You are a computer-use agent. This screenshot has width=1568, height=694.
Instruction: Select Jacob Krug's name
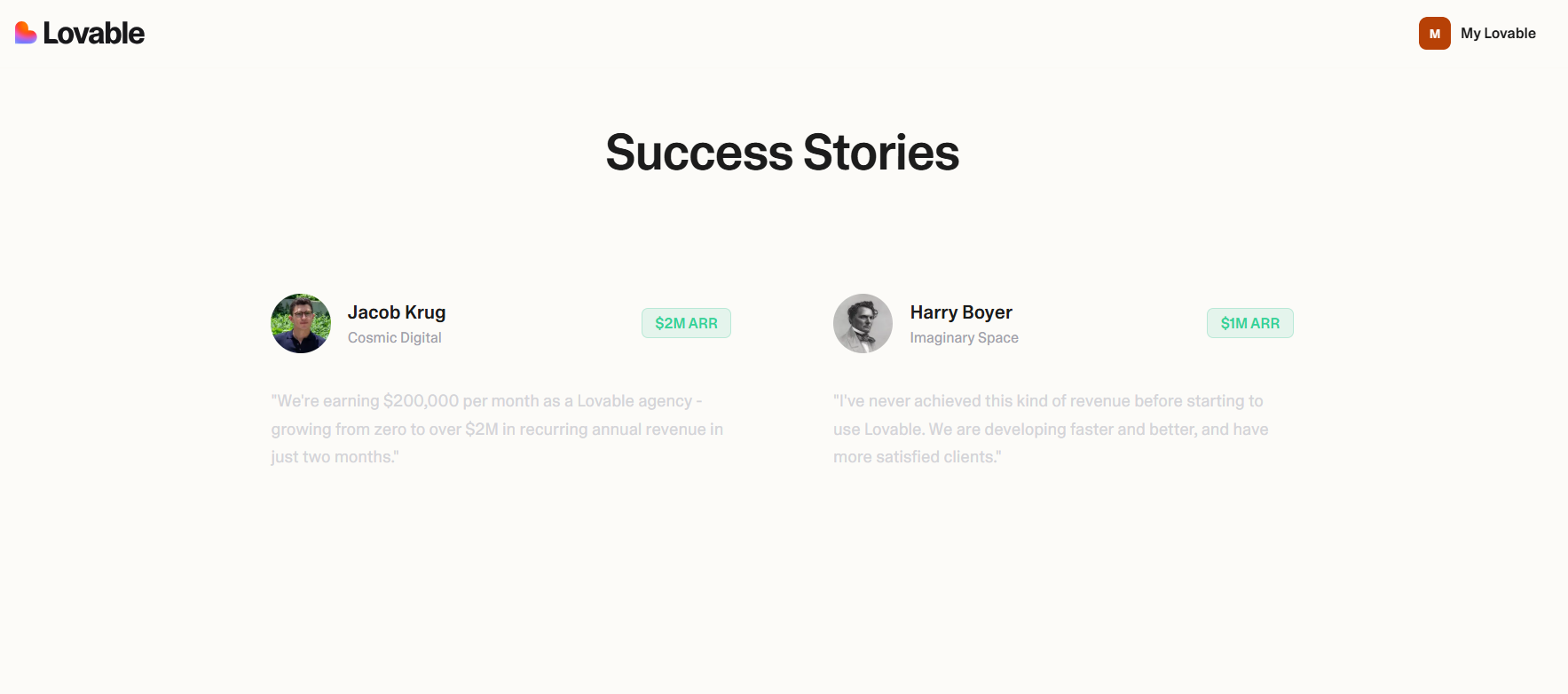(396, 312)
